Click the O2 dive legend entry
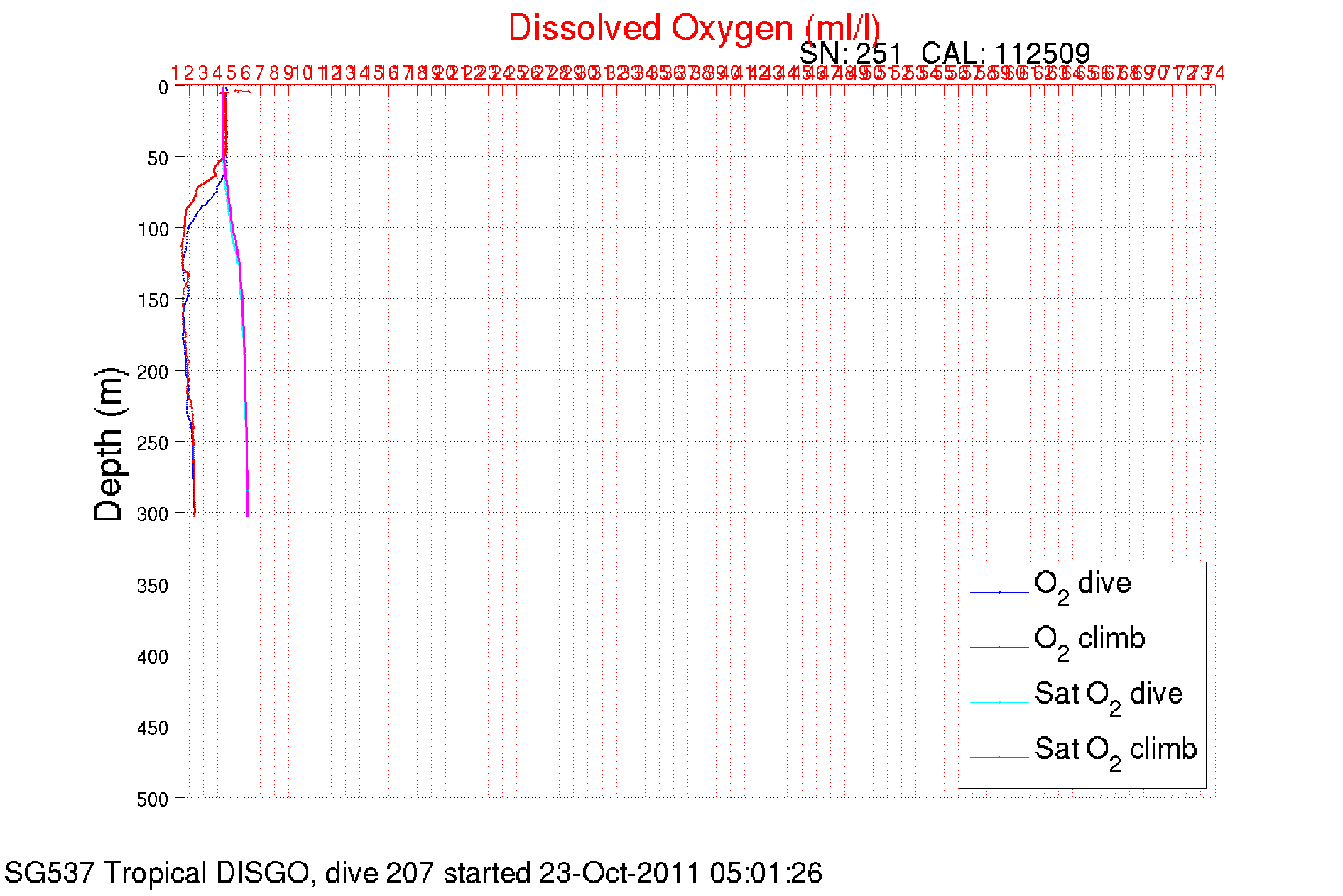This screenshot has height=896, width=1343. (1082, 587)
